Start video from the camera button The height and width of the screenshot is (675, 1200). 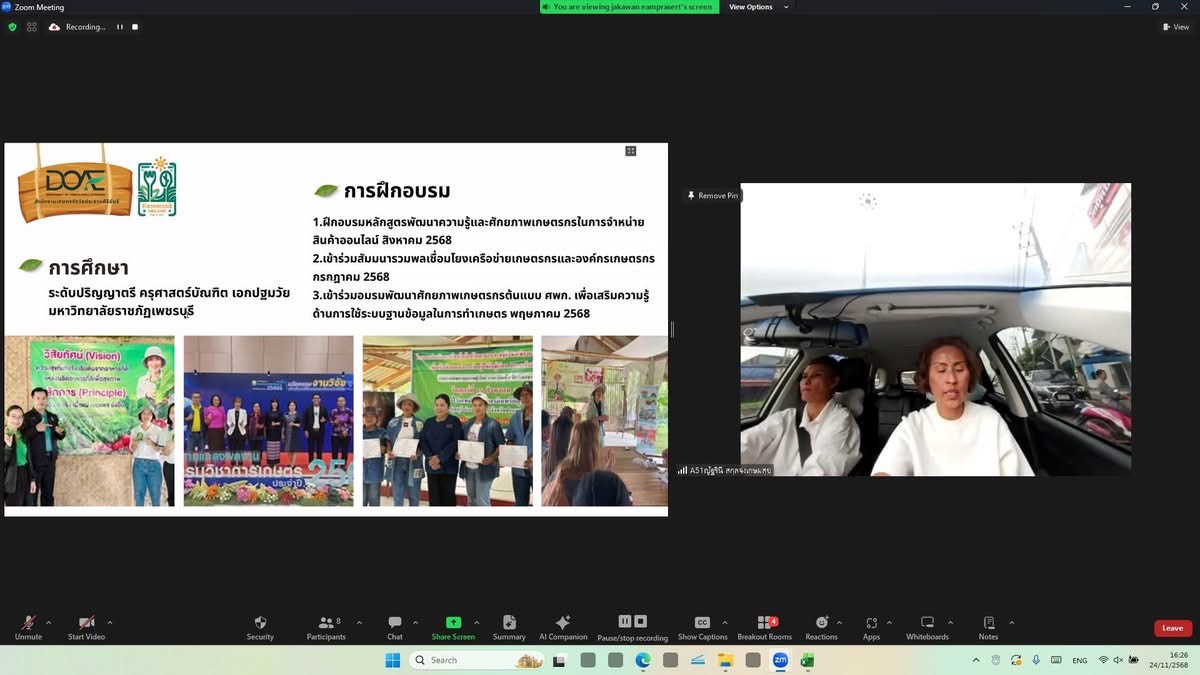(x=86, y=623)
